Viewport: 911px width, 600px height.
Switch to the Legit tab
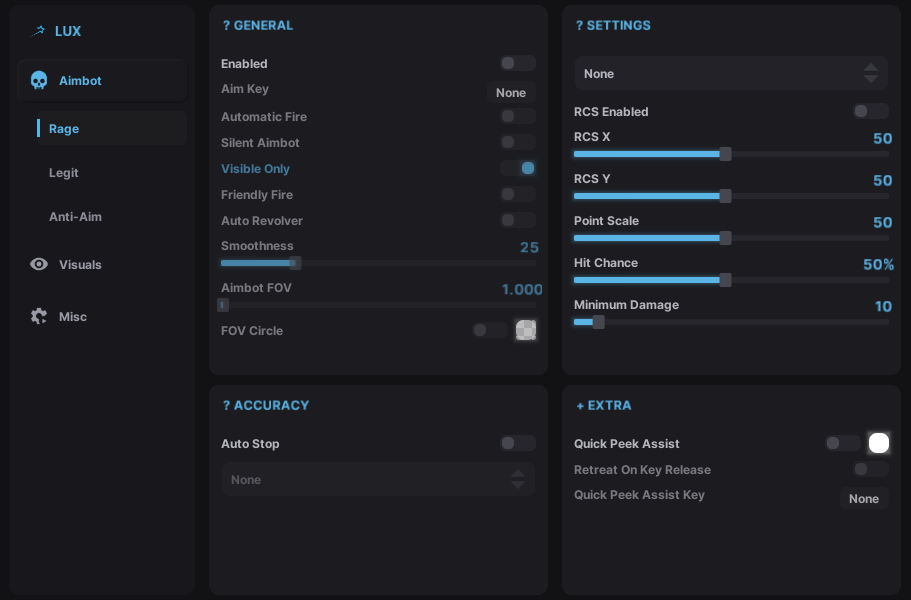click(64, 173)
